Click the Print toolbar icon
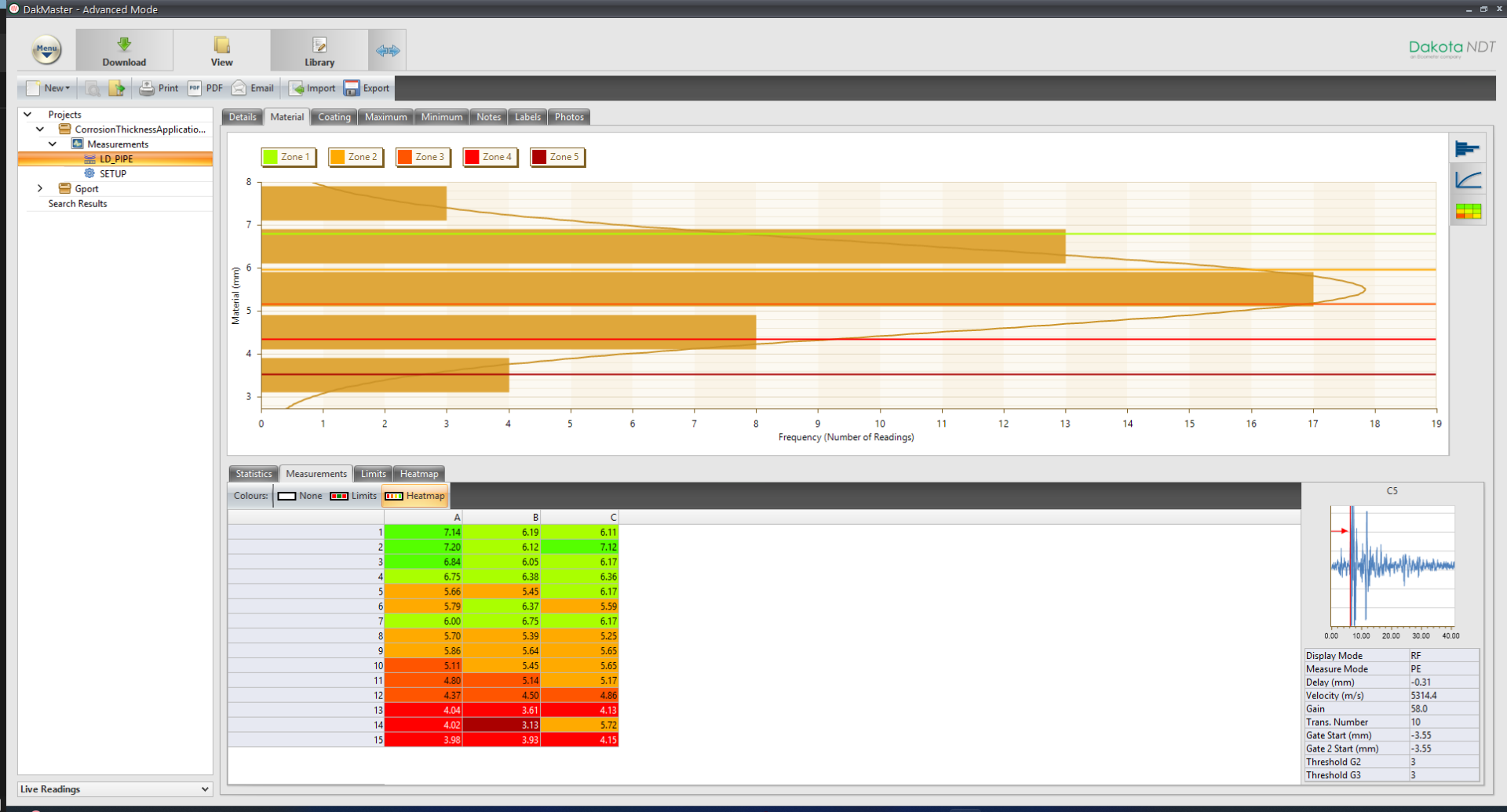 pos(159,88)
